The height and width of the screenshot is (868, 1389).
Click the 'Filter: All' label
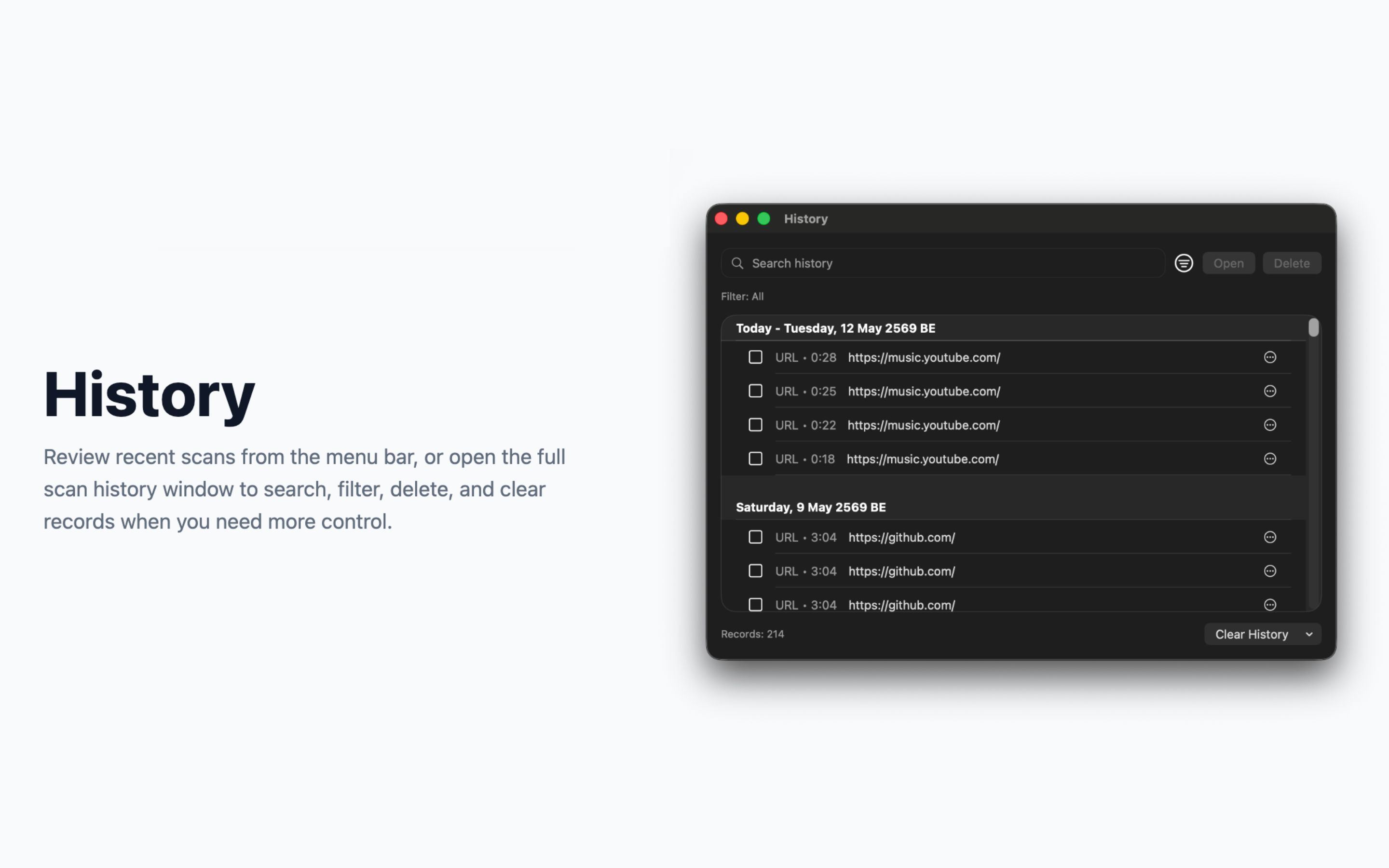(x=742, y=296)
